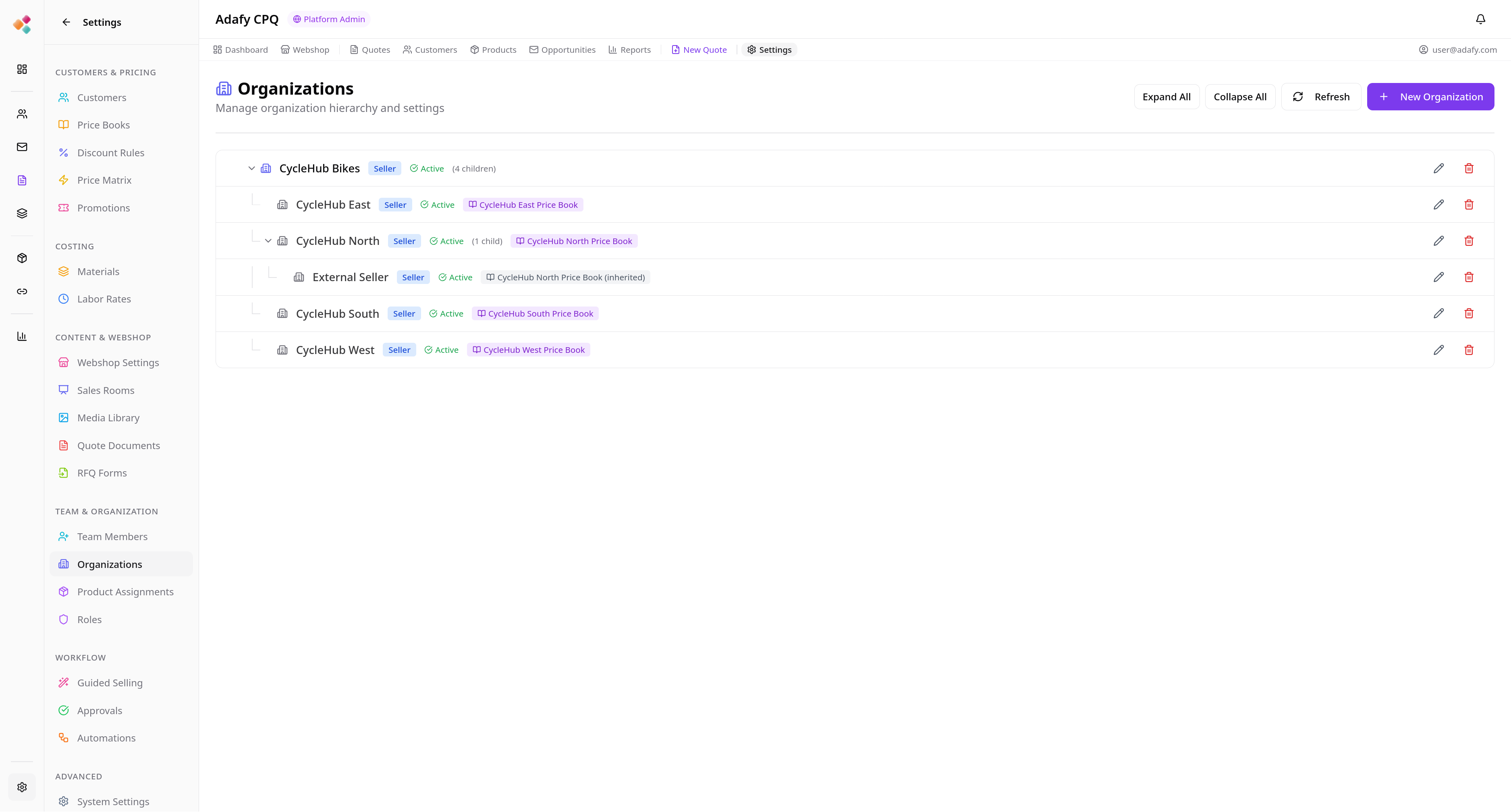Delete External Seller using trash icon
This screenshot has width=1511, height=812.
pos(1469,277)
